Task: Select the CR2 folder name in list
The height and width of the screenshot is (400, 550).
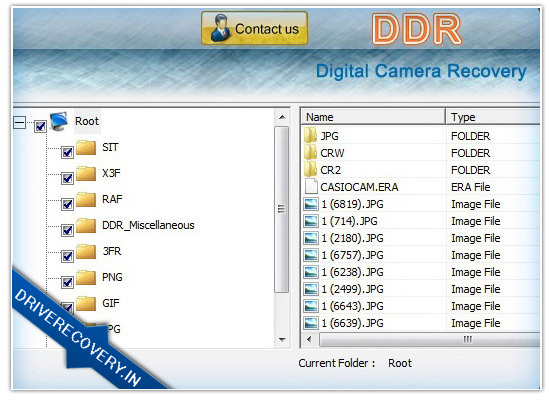Action: click(x=330, y=170)
